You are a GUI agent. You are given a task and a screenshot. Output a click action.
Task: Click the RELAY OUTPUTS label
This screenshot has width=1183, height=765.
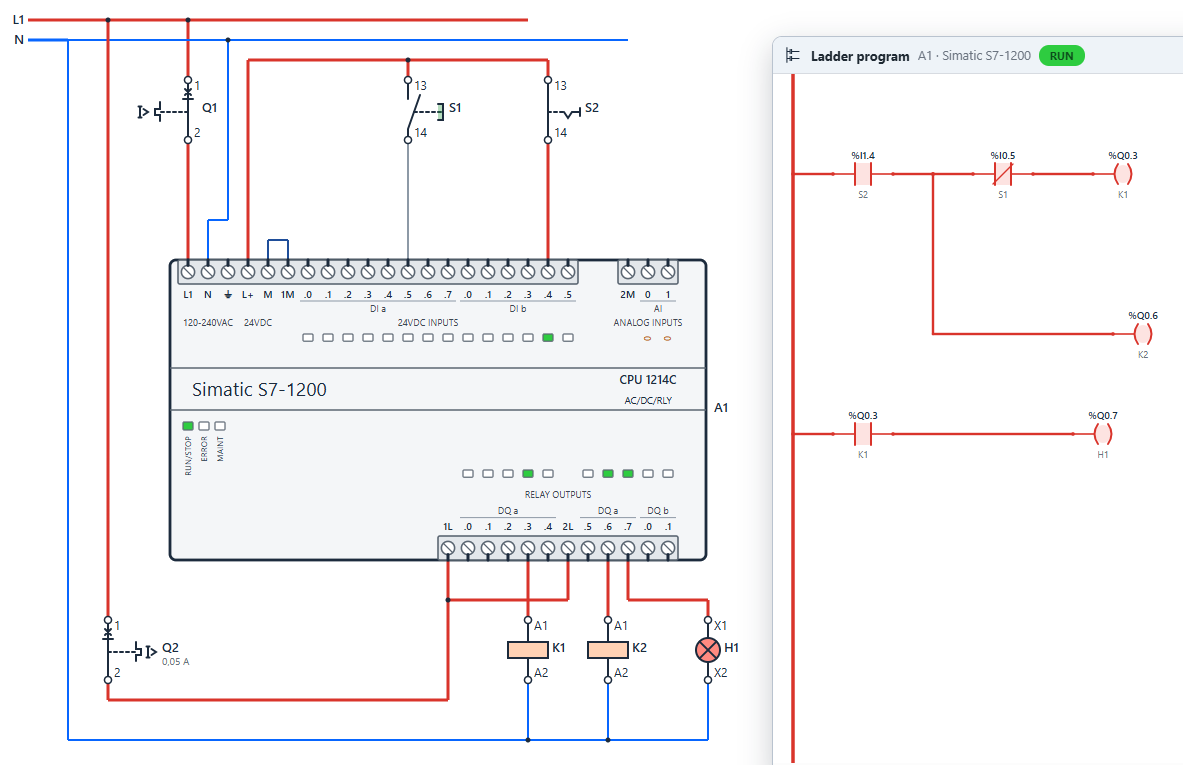(x=558, y=494)
